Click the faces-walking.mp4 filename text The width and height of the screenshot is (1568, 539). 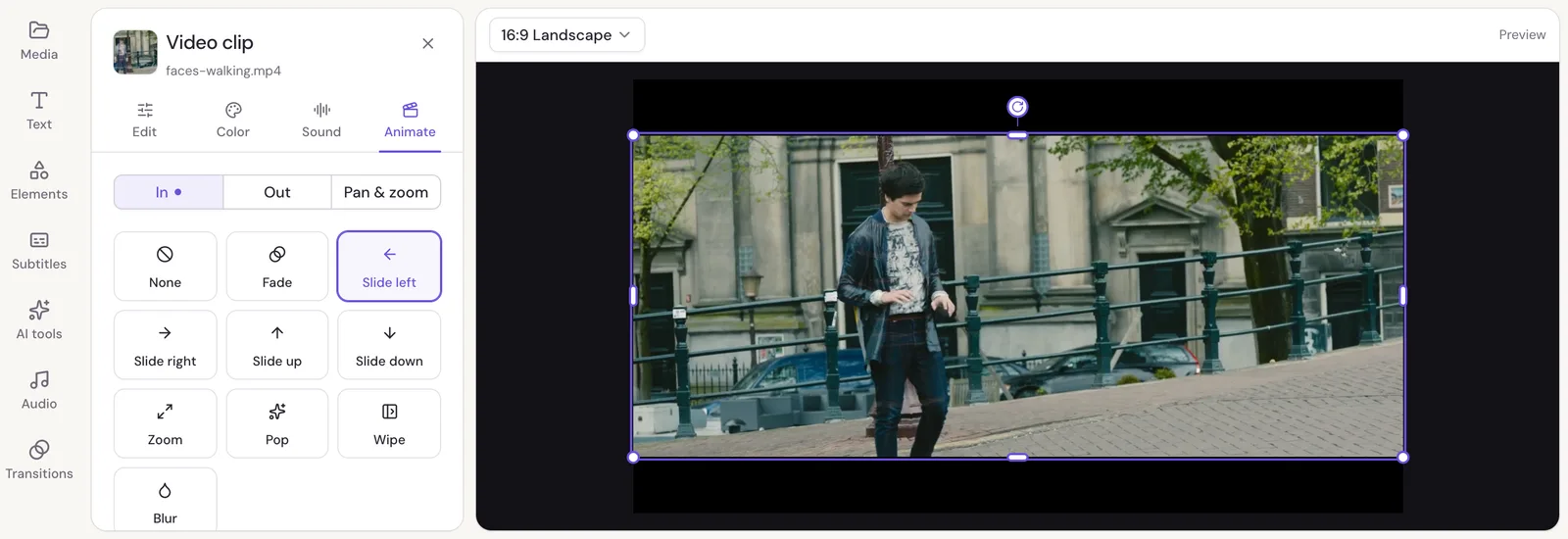pos(223,71)
